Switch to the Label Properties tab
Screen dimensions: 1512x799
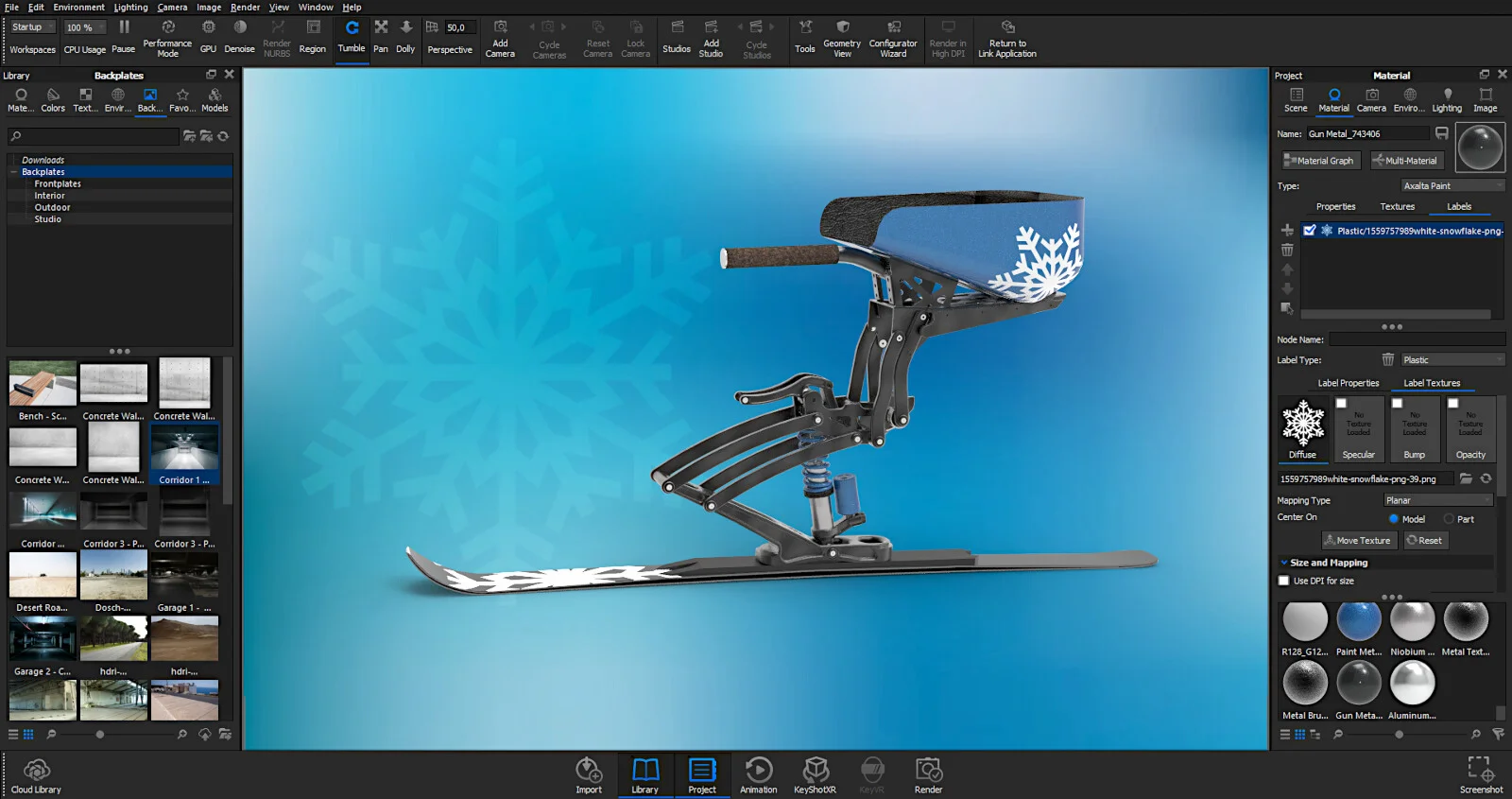1348,383
